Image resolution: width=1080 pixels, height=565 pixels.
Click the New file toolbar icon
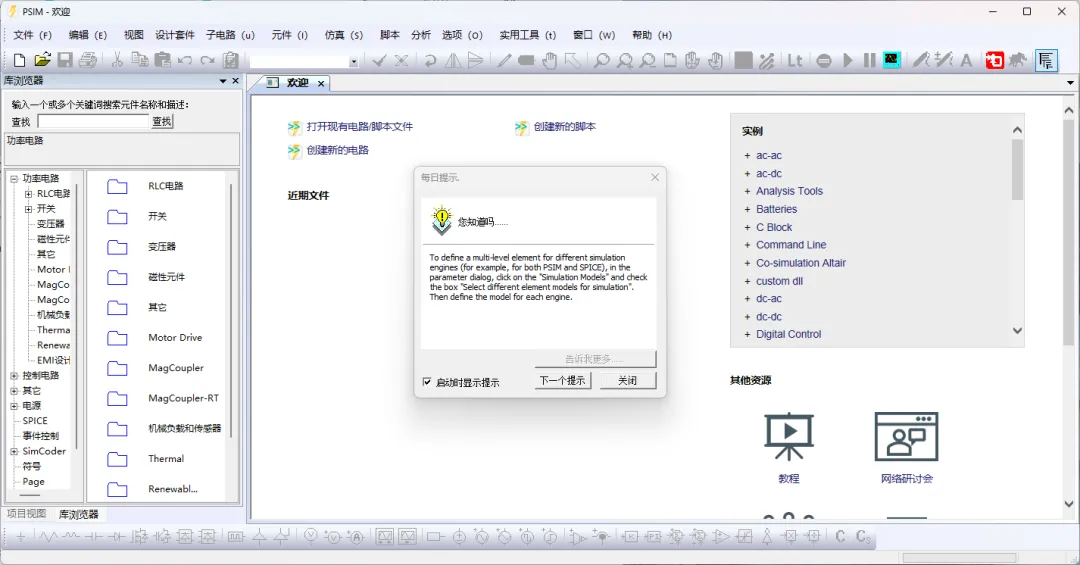pos(20,61)
